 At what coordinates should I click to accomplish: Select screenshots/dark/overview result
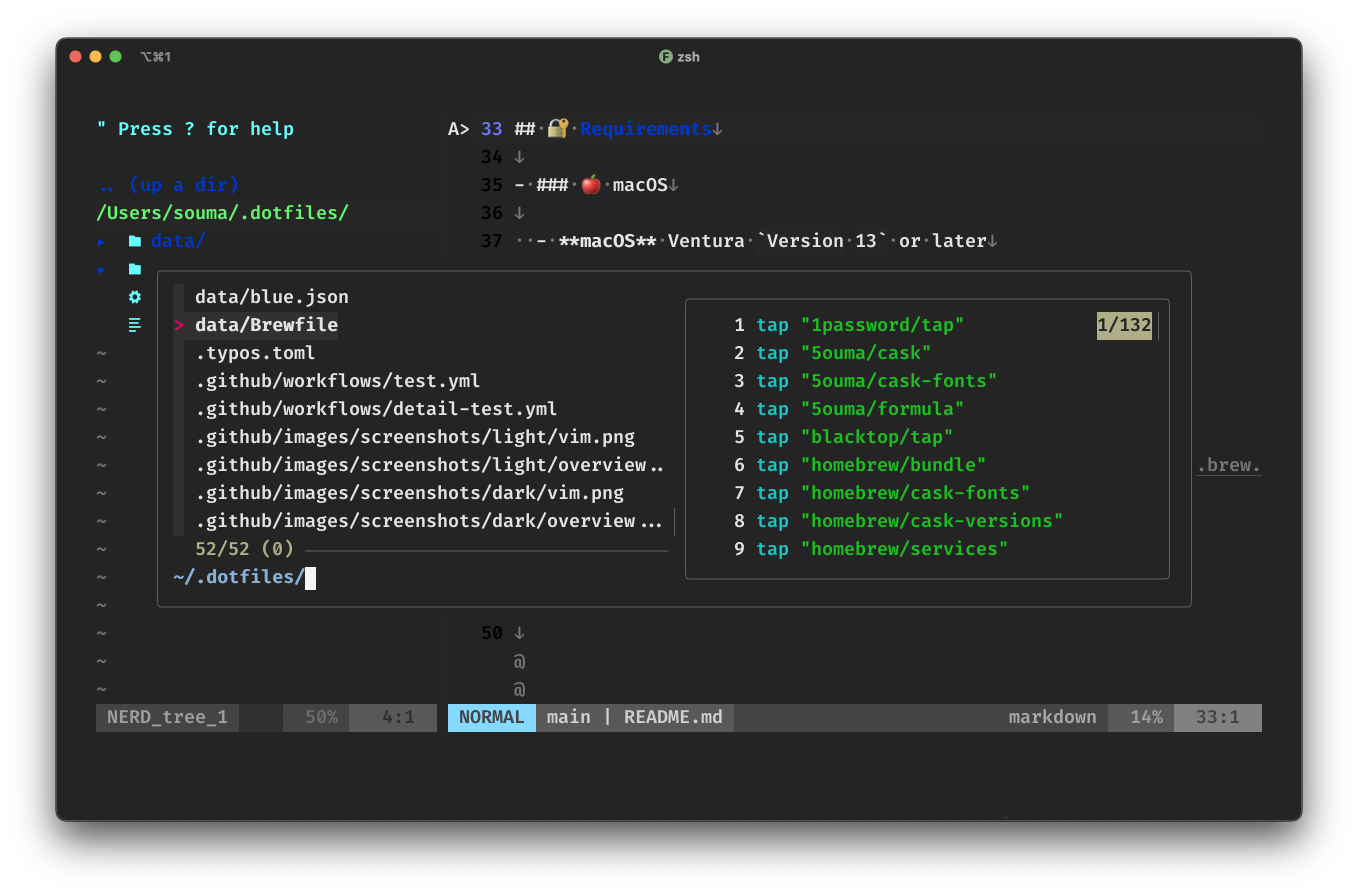point(430,521)
